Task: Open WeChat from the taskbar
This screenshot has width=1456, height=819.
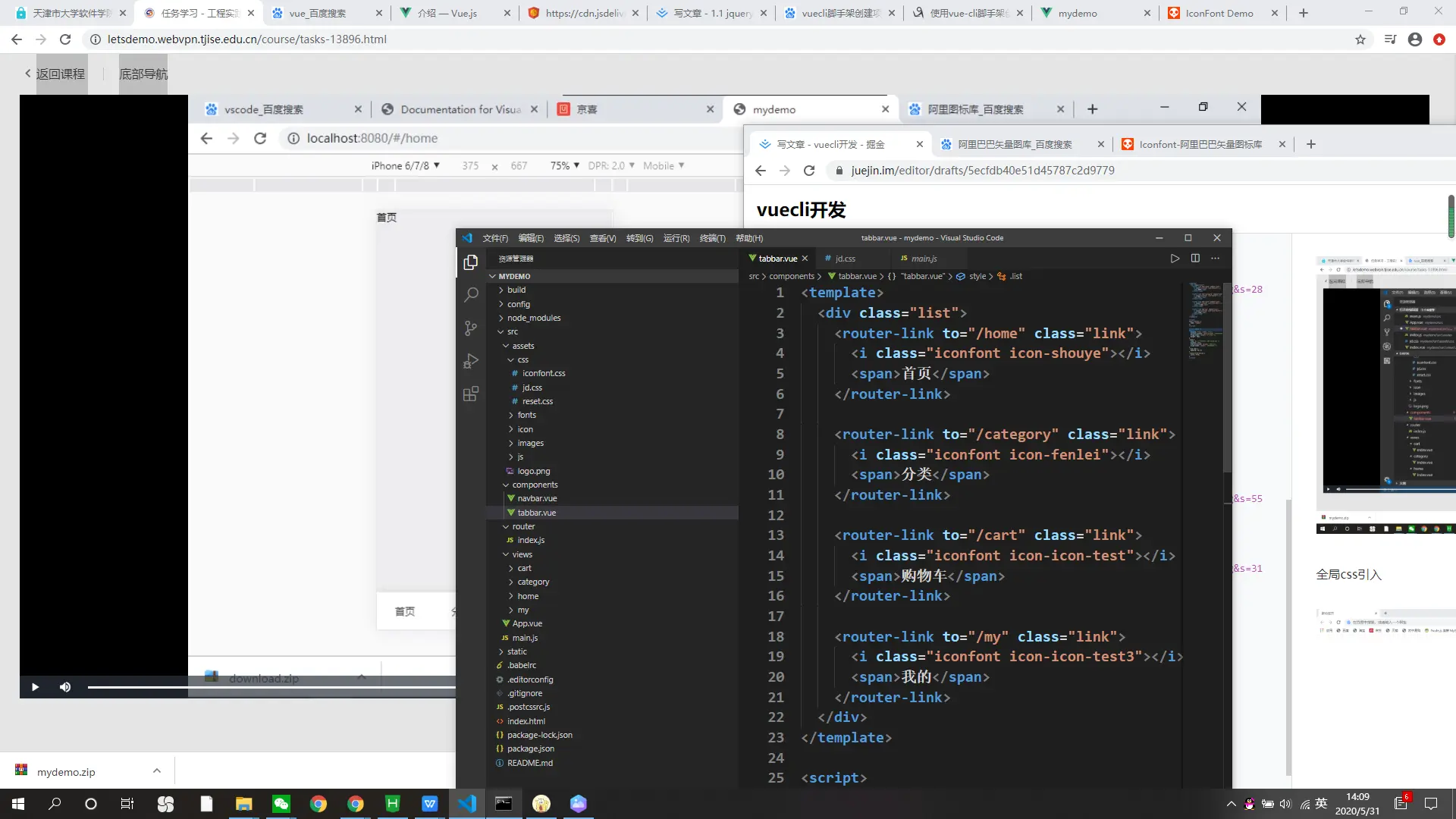Action: (281, 804)
